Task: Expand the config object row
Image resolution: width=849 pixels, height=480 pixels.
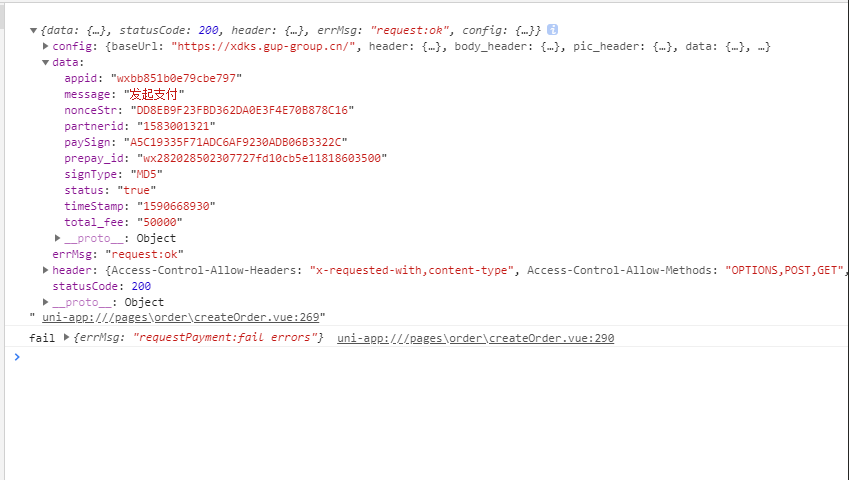Action: tap(45, 47)
